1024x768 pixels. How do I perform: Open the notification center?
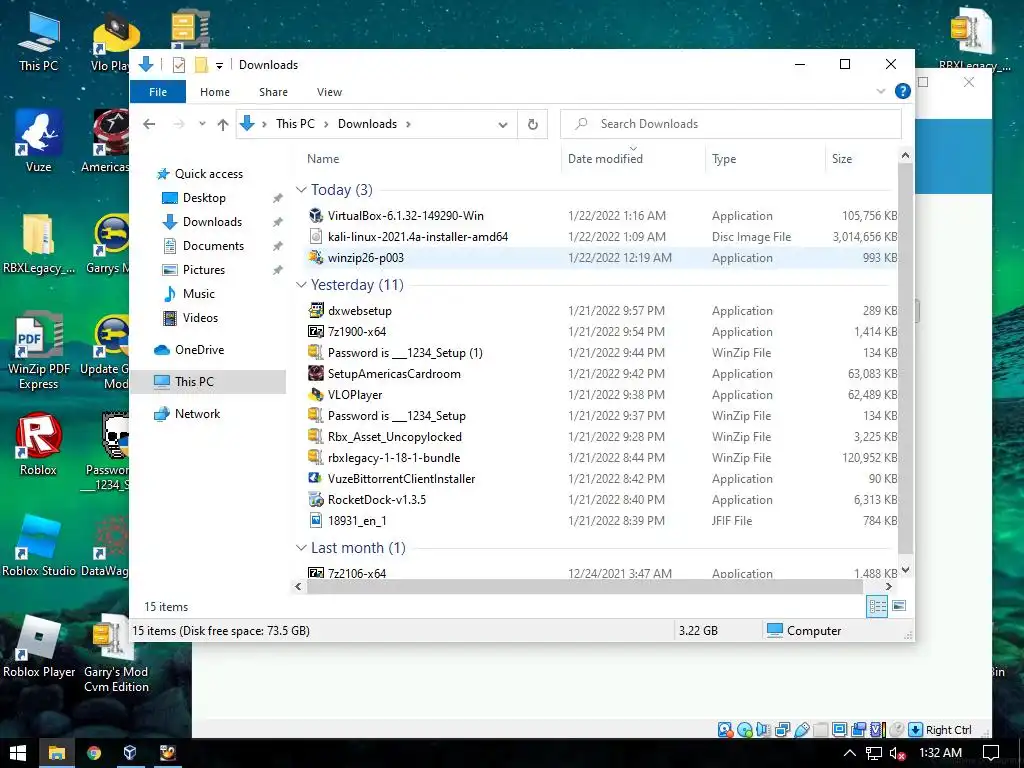click(x=991, y=753)
